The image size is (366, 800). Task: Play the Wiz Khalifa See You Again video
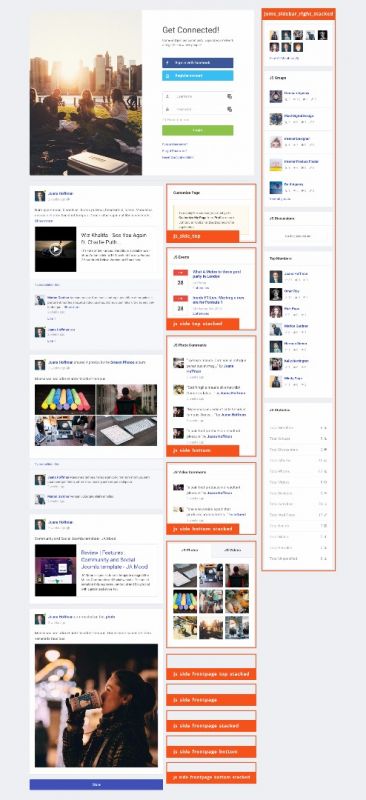tap(56, 249)
